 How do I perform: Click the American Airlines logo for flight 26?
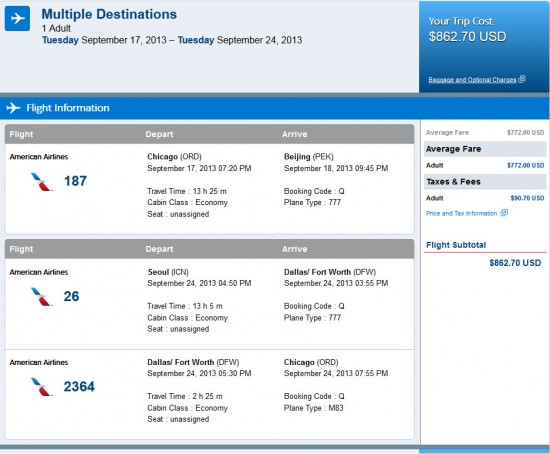41,297
